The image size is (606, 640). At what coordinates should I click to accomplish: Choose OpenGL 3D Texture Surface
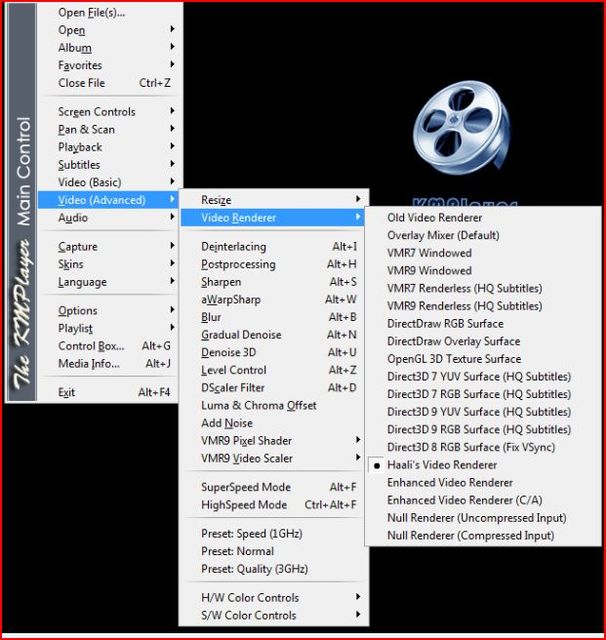(483, 359)
